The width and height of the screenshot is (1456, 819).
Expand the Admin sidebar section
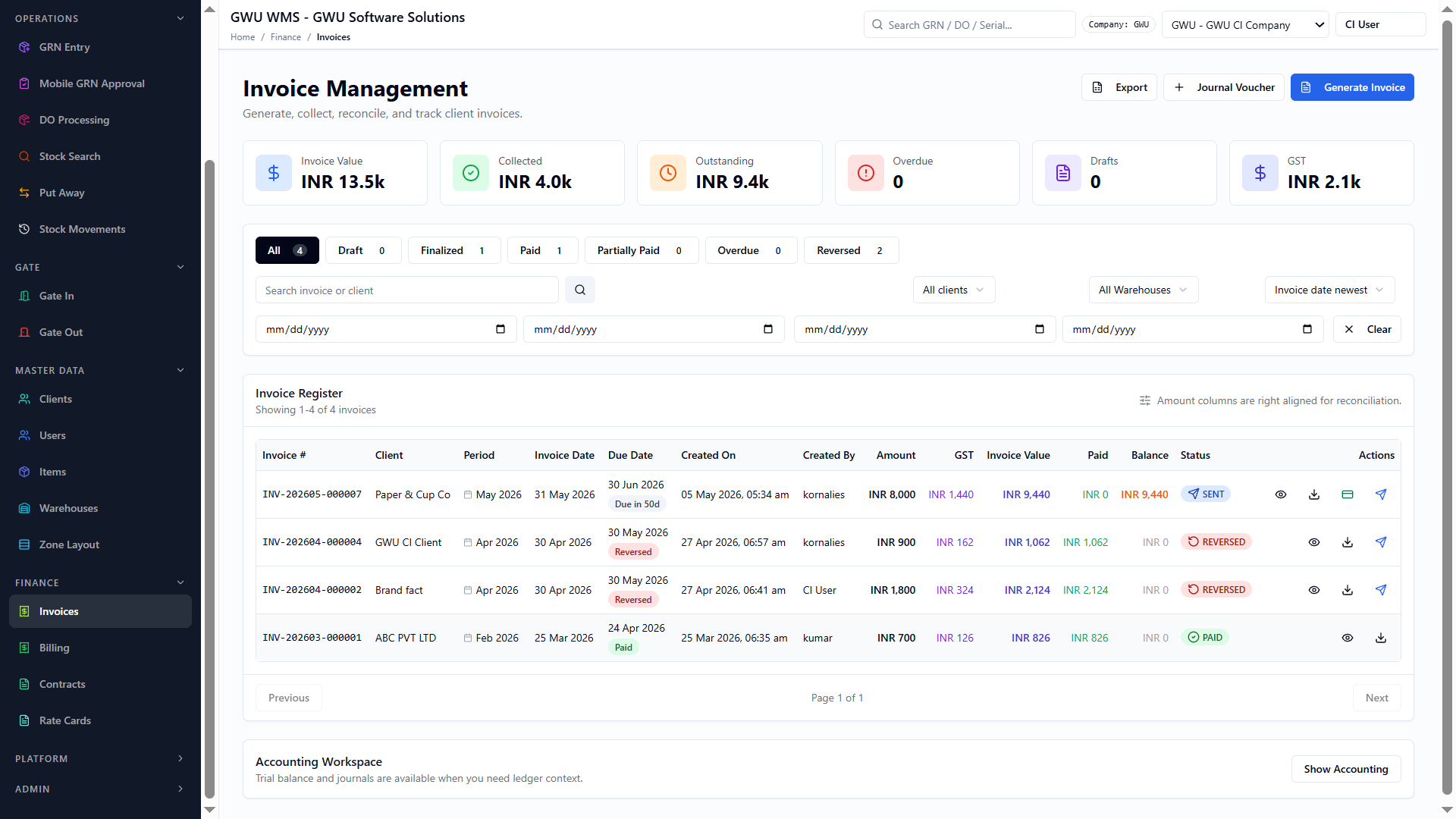[100, 789]
